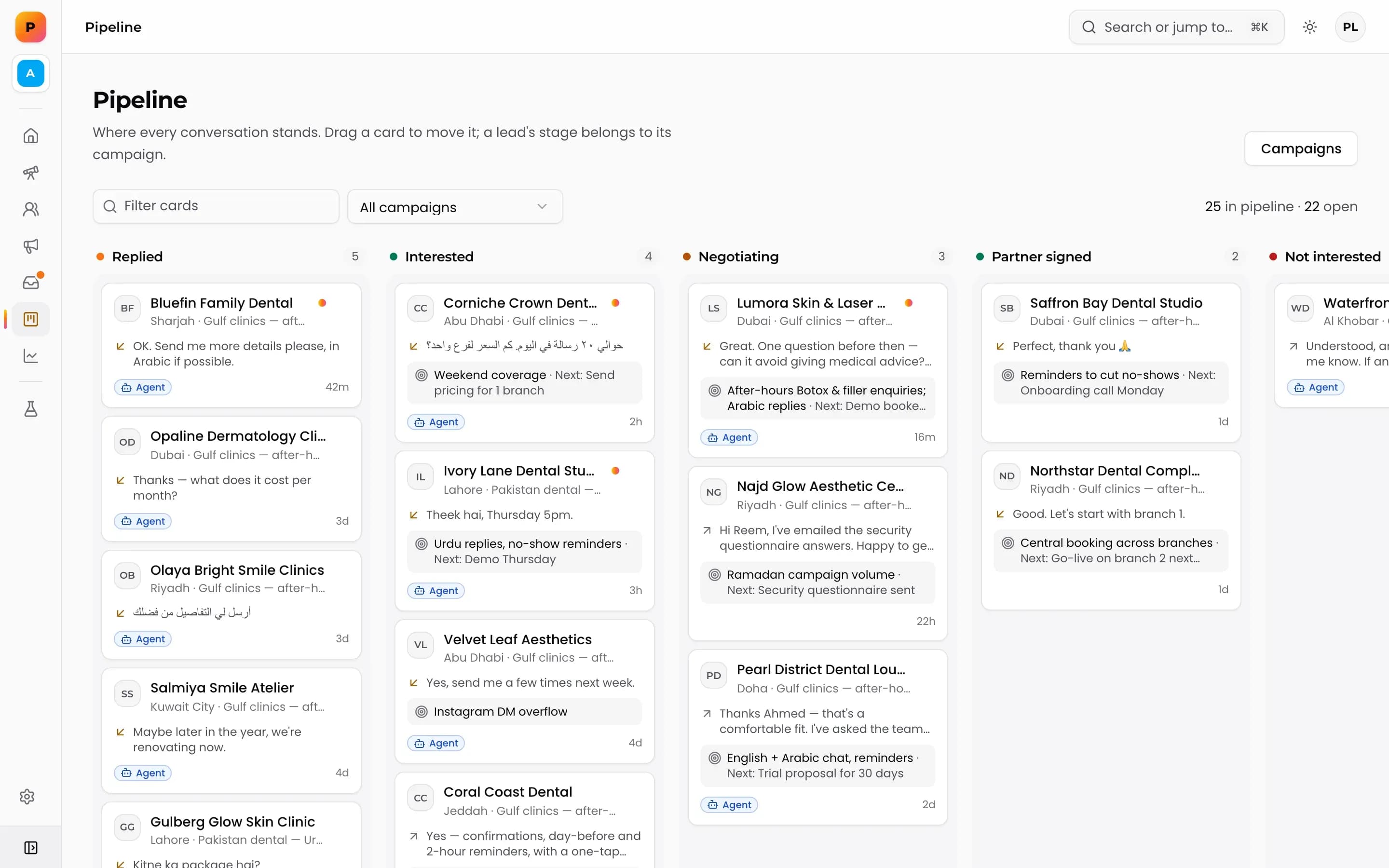The image size is (1389, 868).
Task: Click the VL avatar on Velvet Leaf card
Action: point(420,645)
